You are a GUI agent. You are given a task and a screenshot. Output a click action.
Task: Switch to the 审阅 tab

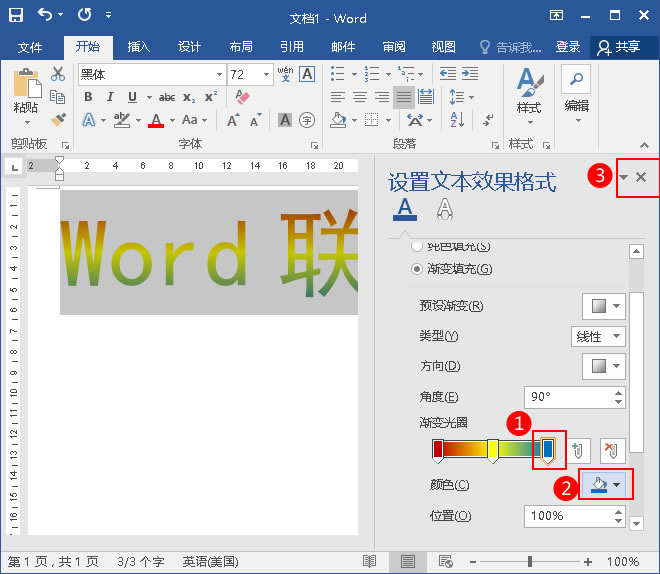tap(394, 47)
